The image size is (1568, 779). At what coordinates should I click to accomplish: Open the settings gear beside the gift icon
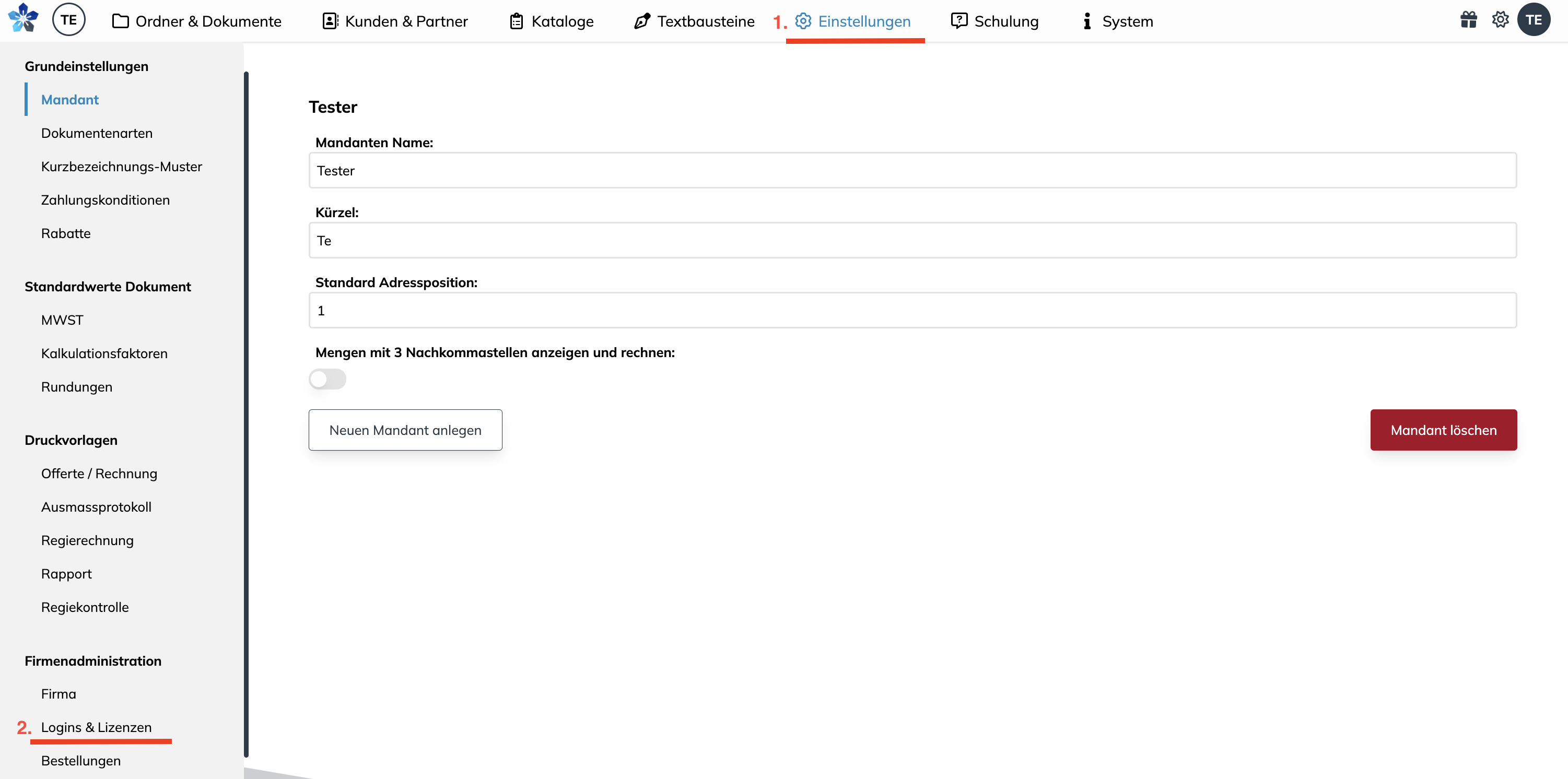1500,19
